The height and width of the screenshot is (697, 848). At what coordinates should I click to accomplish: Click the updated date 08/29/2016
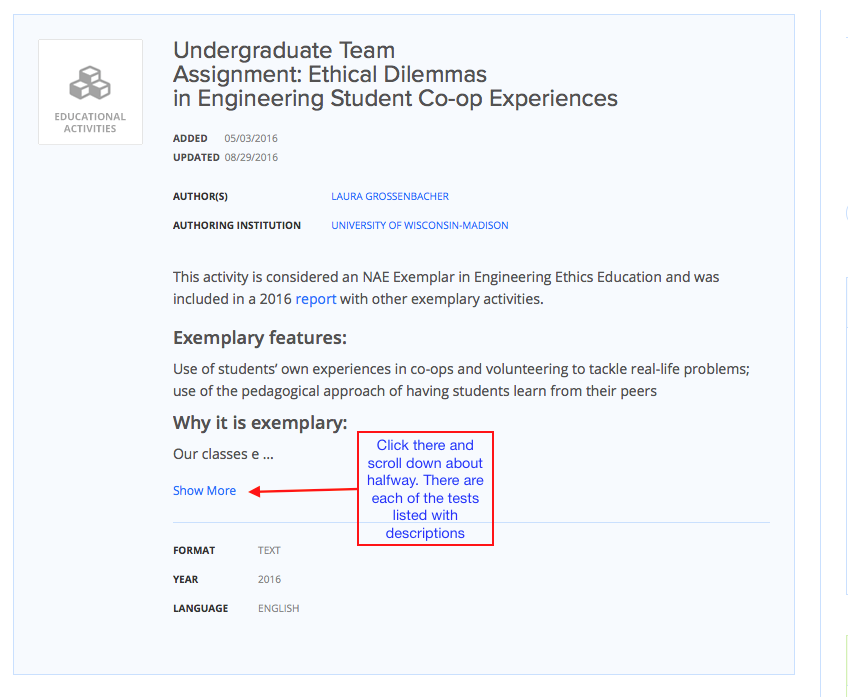(251, 157)
